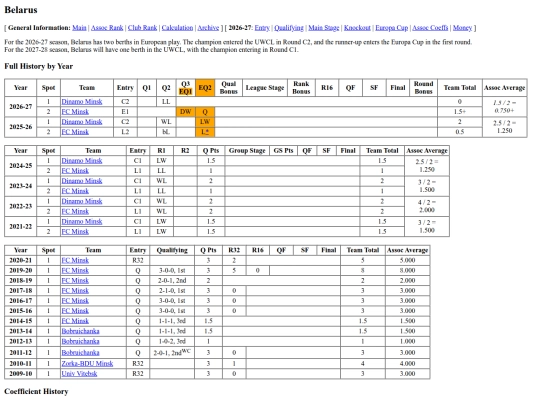Viewport: 540px width, 405px height.
Task: Select the '1-0-2, 3rd' cell for 2012-13
Action: click(172, 341)
